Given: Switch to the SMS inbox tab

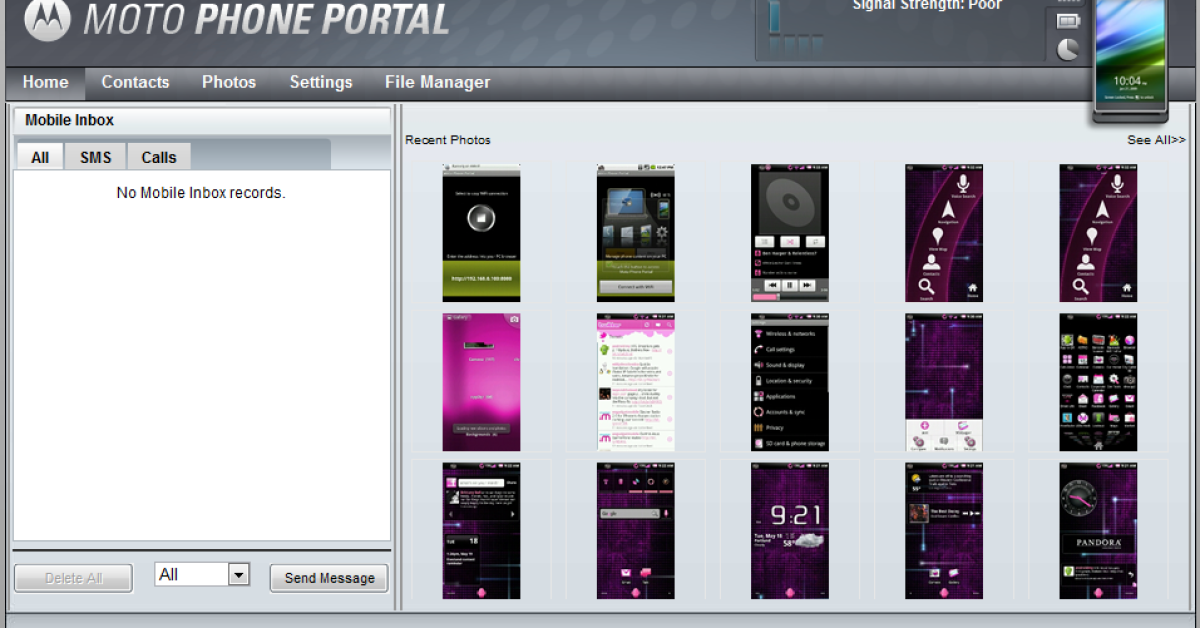Looking at the screenshot, I should pos(96,157).
